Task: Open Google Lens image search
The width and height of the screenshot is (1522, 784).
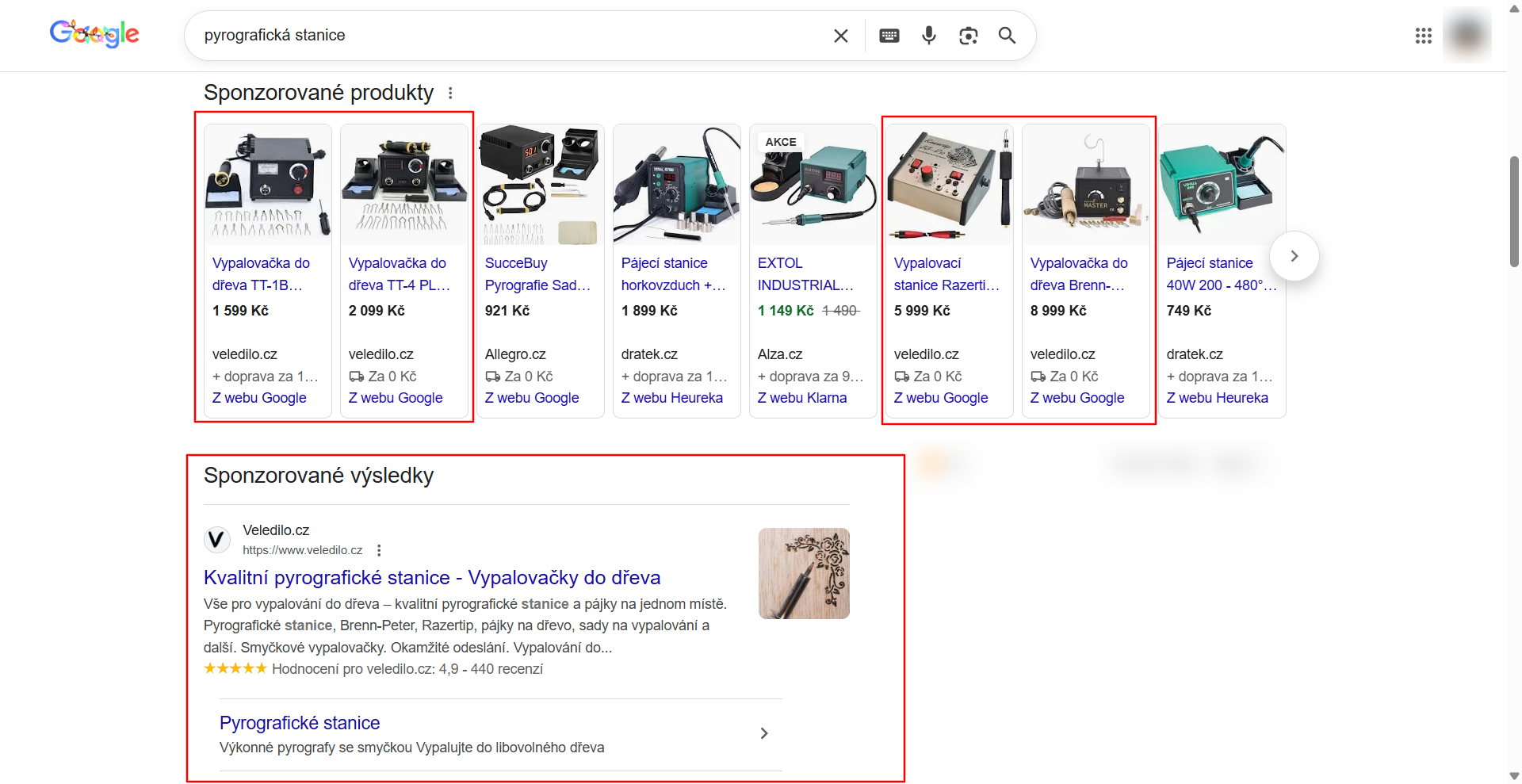Action: [x=968, y=36]
